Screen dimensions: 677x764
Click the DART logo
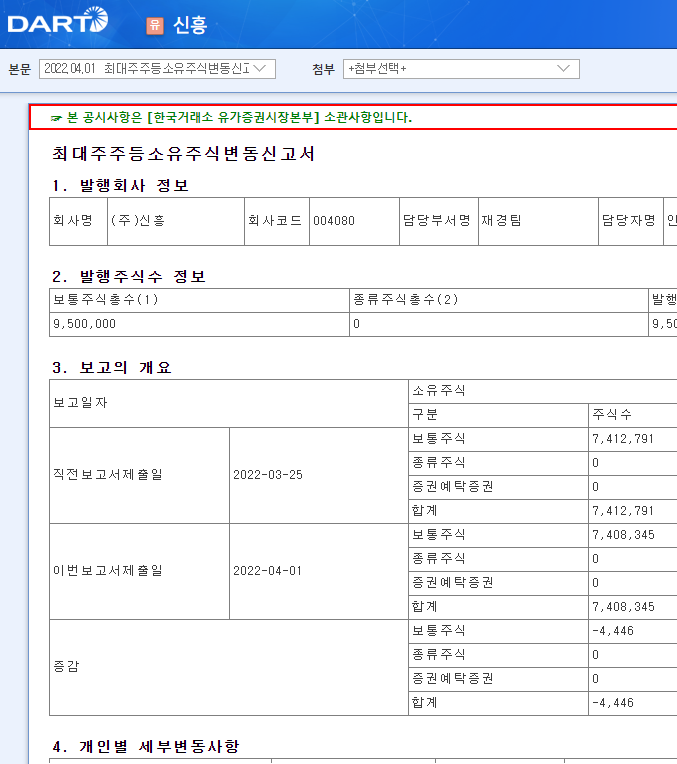[58, 20]
